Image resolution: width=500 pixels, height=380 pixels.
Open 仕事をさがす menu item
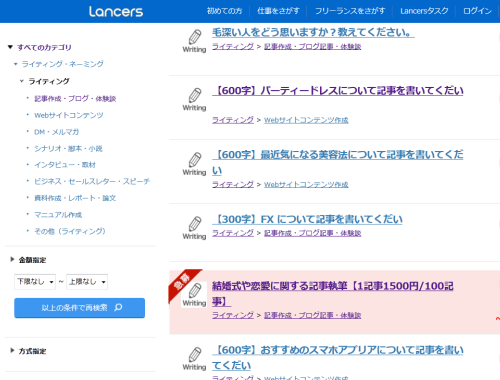(278, 11)
